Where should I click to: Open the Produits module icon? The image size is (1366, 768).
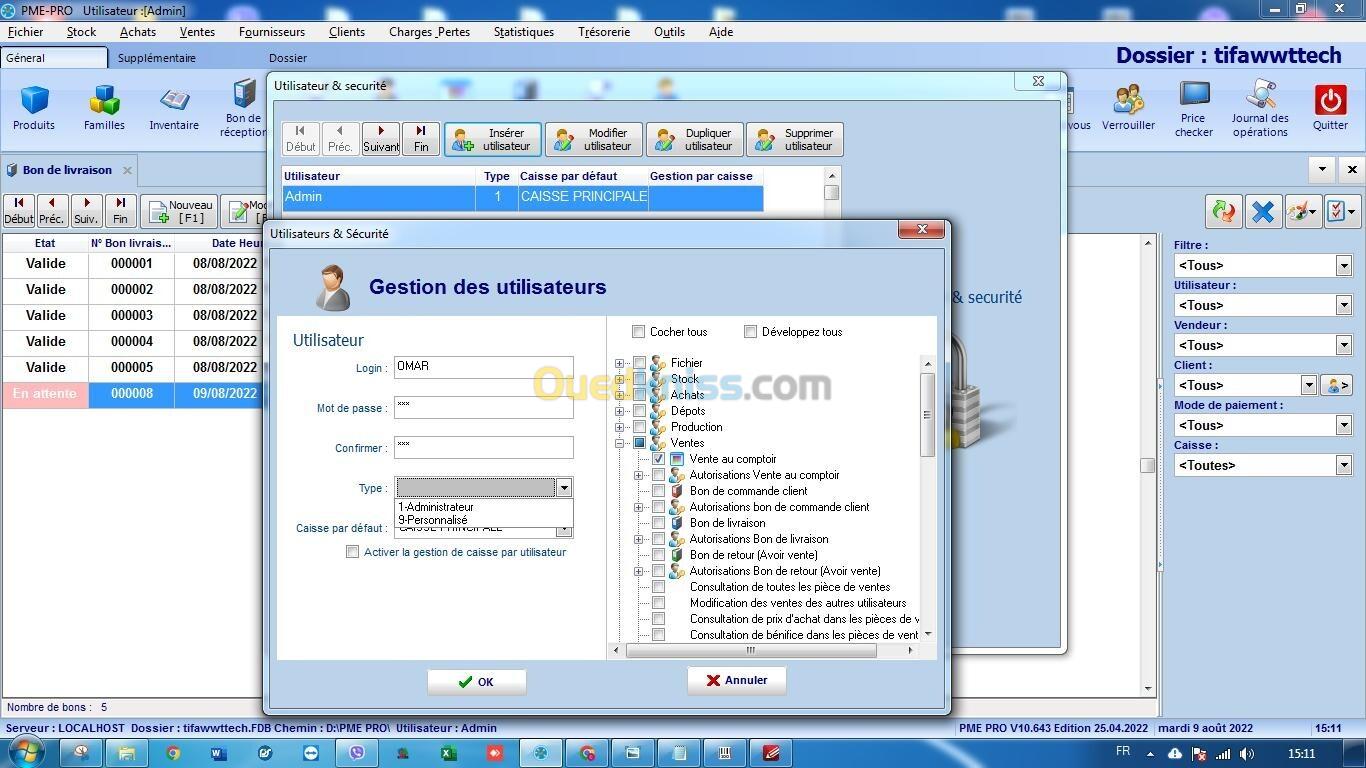pos(34,108)
